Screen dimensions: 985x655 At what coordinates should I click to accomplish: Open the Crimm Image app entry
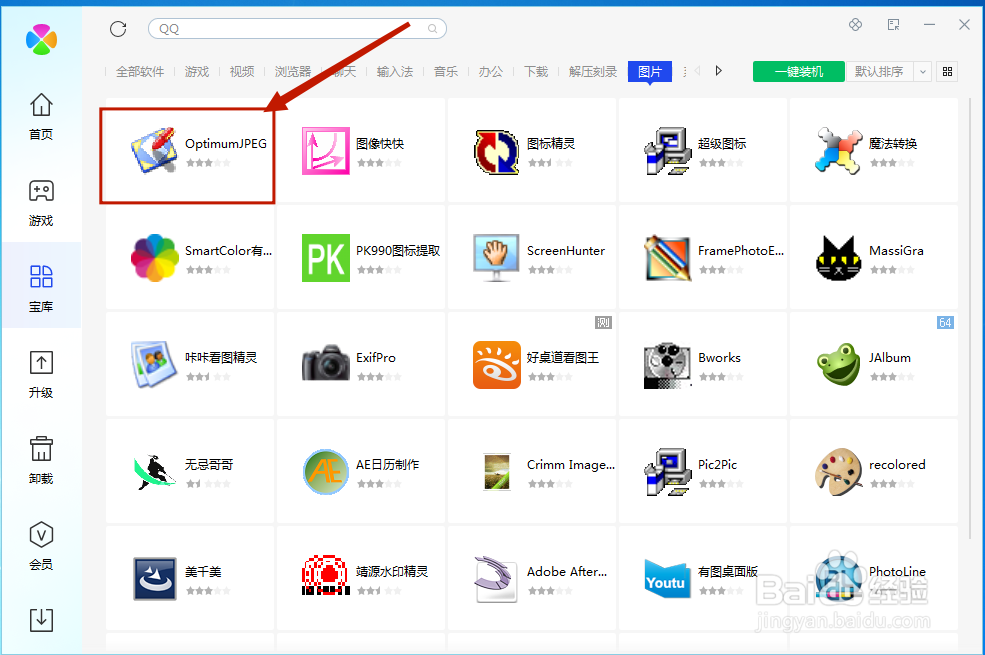(x=531, y=472)
